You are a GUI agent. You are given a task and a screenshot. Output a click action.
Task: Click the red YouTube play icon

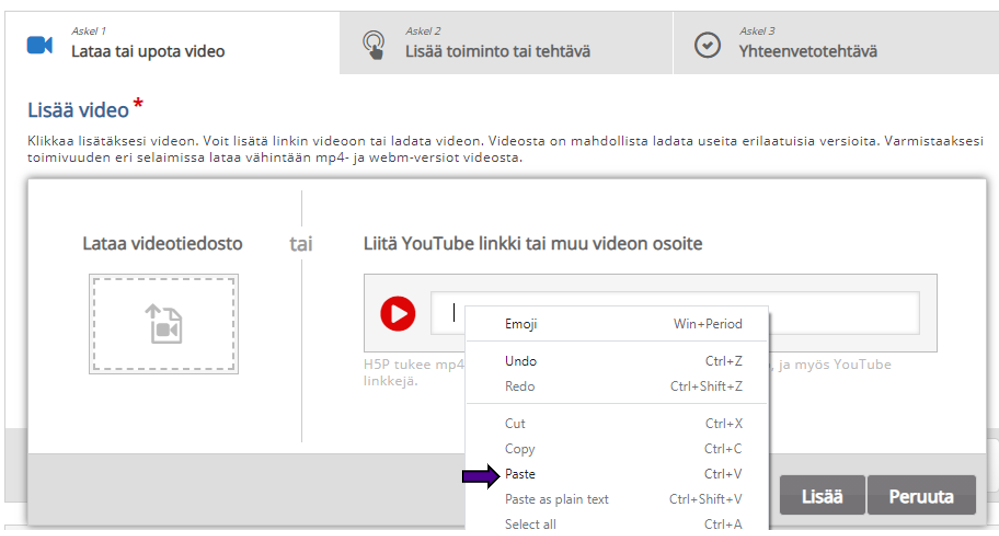tap(398, 314)
